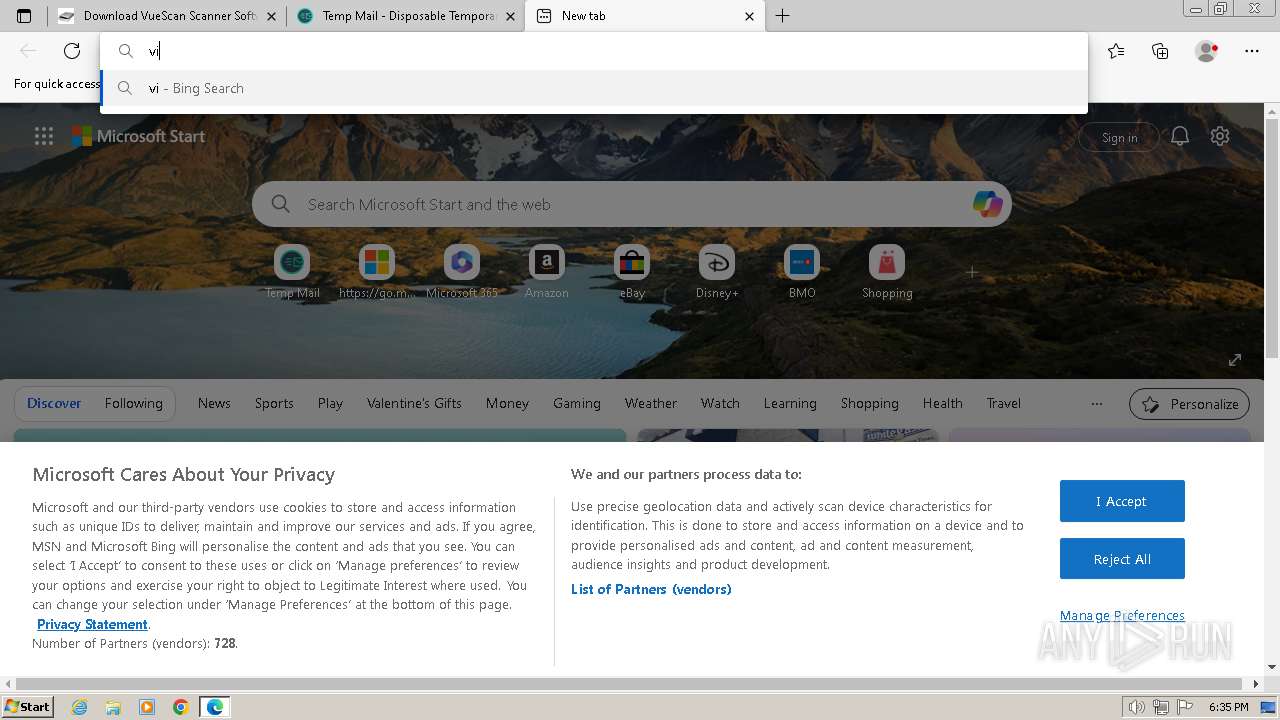Open the Gaming feed category
The image size is (1280, 720).
tap(577, 404)
